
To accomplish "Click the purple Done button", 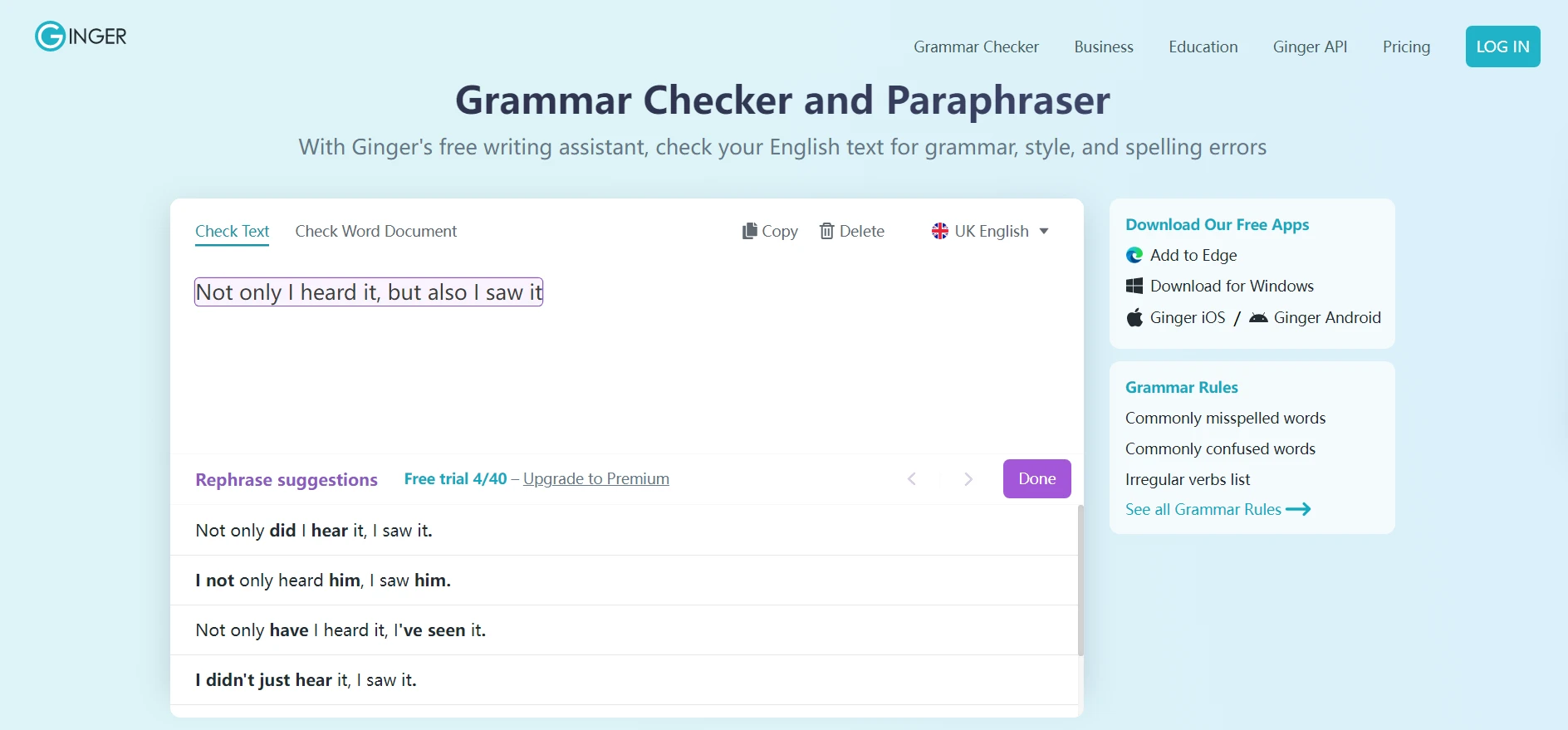I will point(1036,478).
